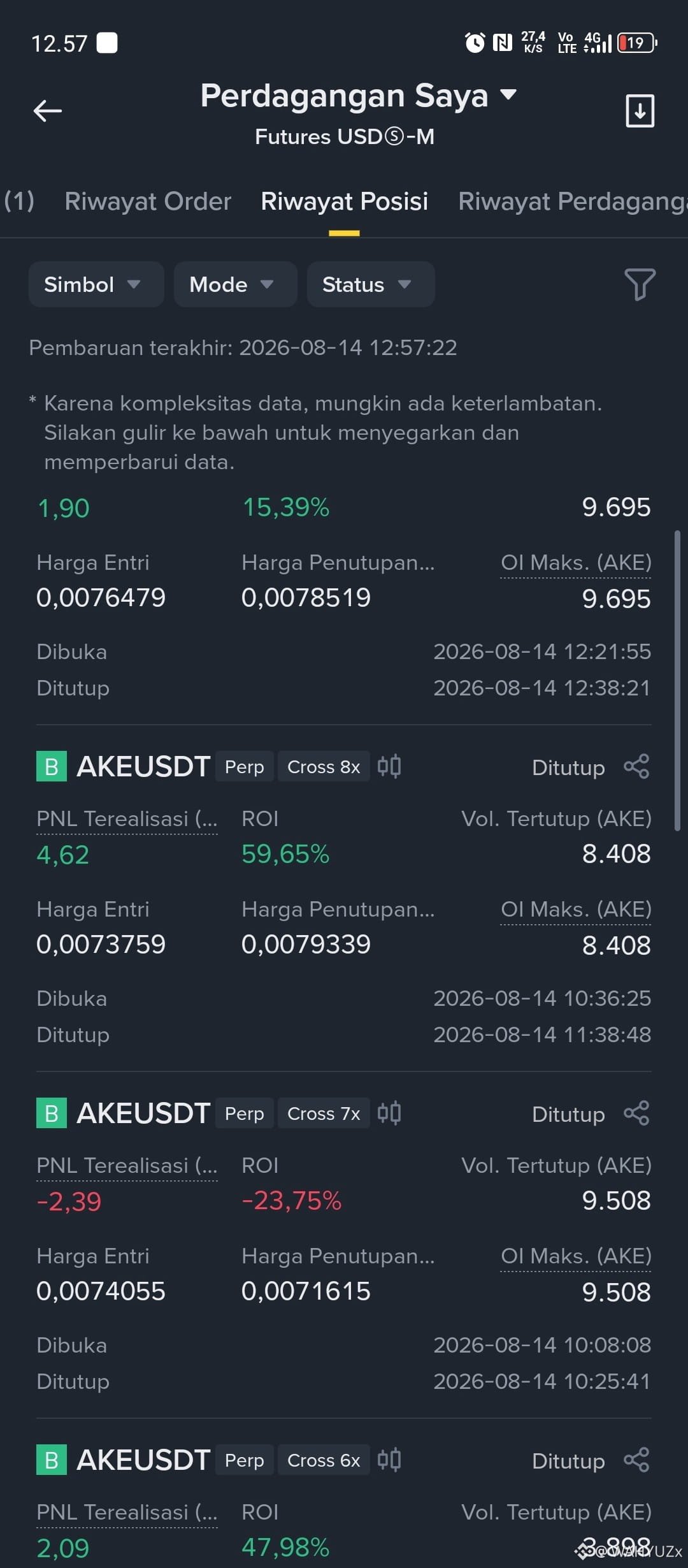Expand the Status filter dropdown
The height and width of the screenshot is (1568, 688).
[371, 284]
